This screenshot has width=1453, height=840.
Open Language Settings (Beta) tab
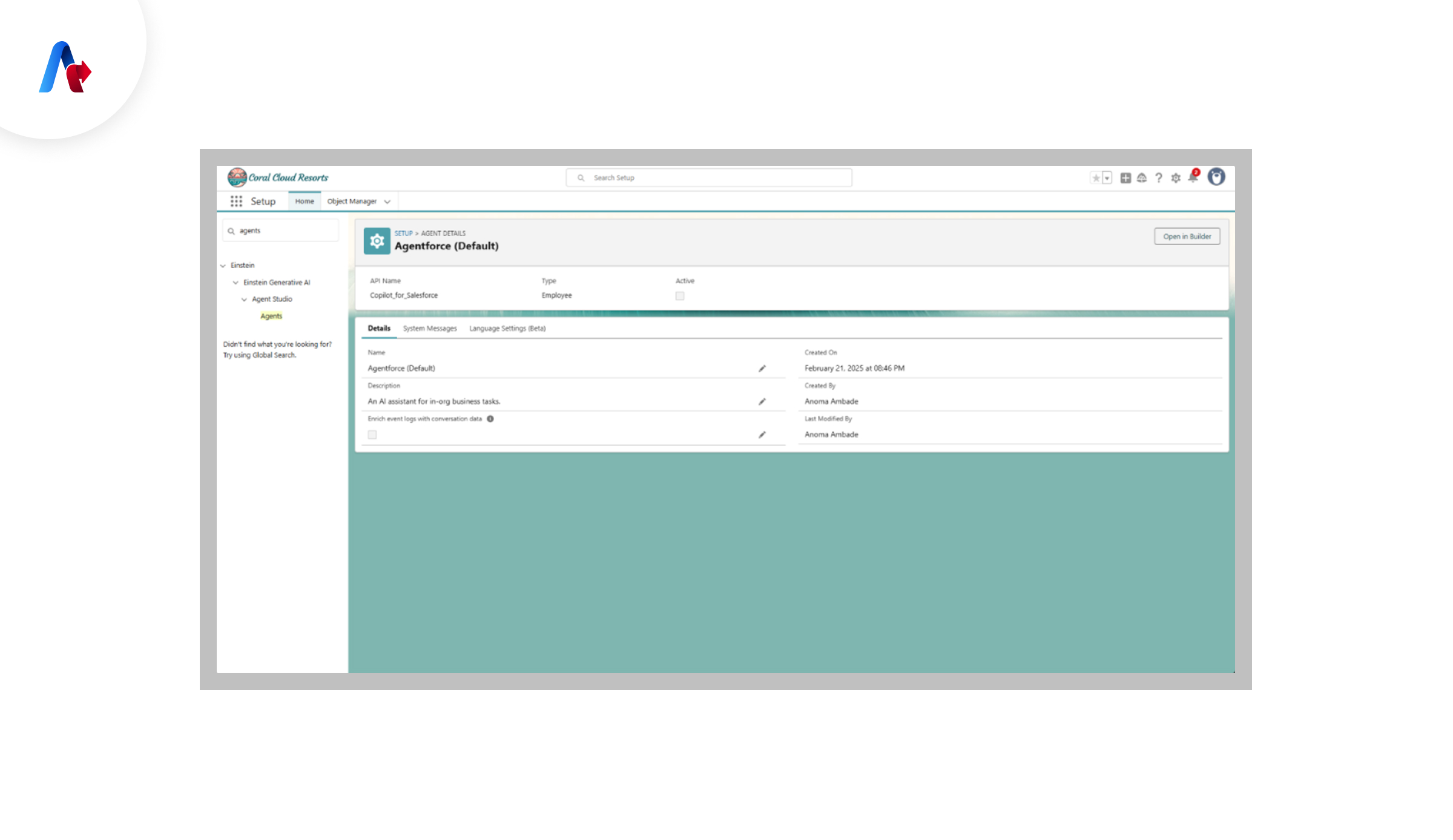(x=507, y=329)
